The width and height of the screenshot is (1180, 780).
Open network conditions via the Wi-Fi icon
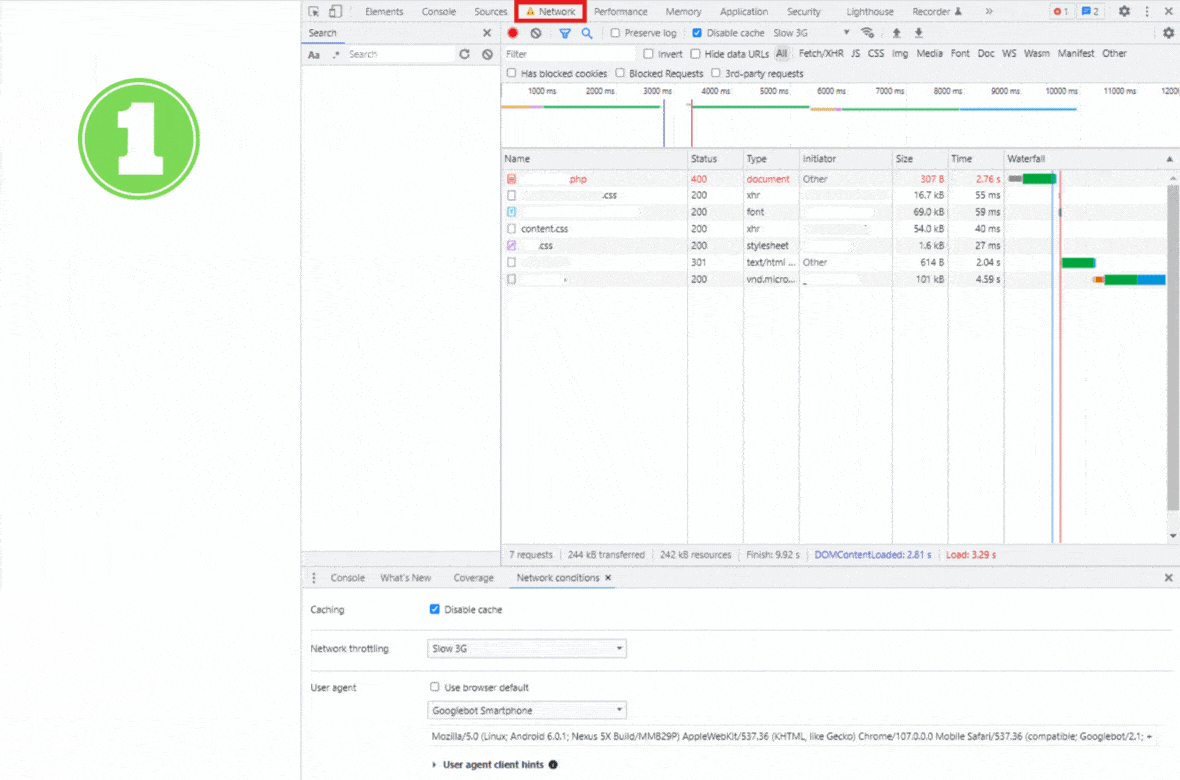tap(867, 33)
